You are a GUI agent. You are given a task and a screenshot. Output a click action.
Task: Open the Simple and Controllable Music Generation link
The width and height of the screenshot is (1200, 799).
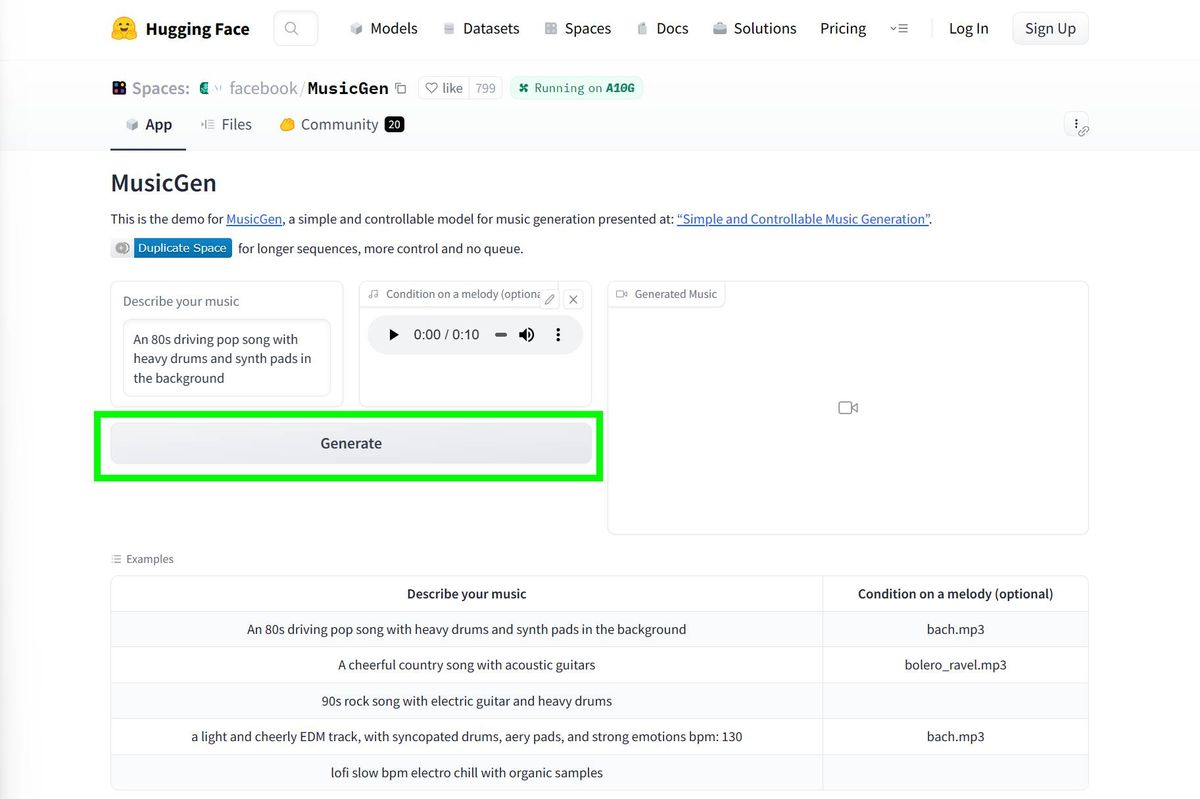[804, 219]
